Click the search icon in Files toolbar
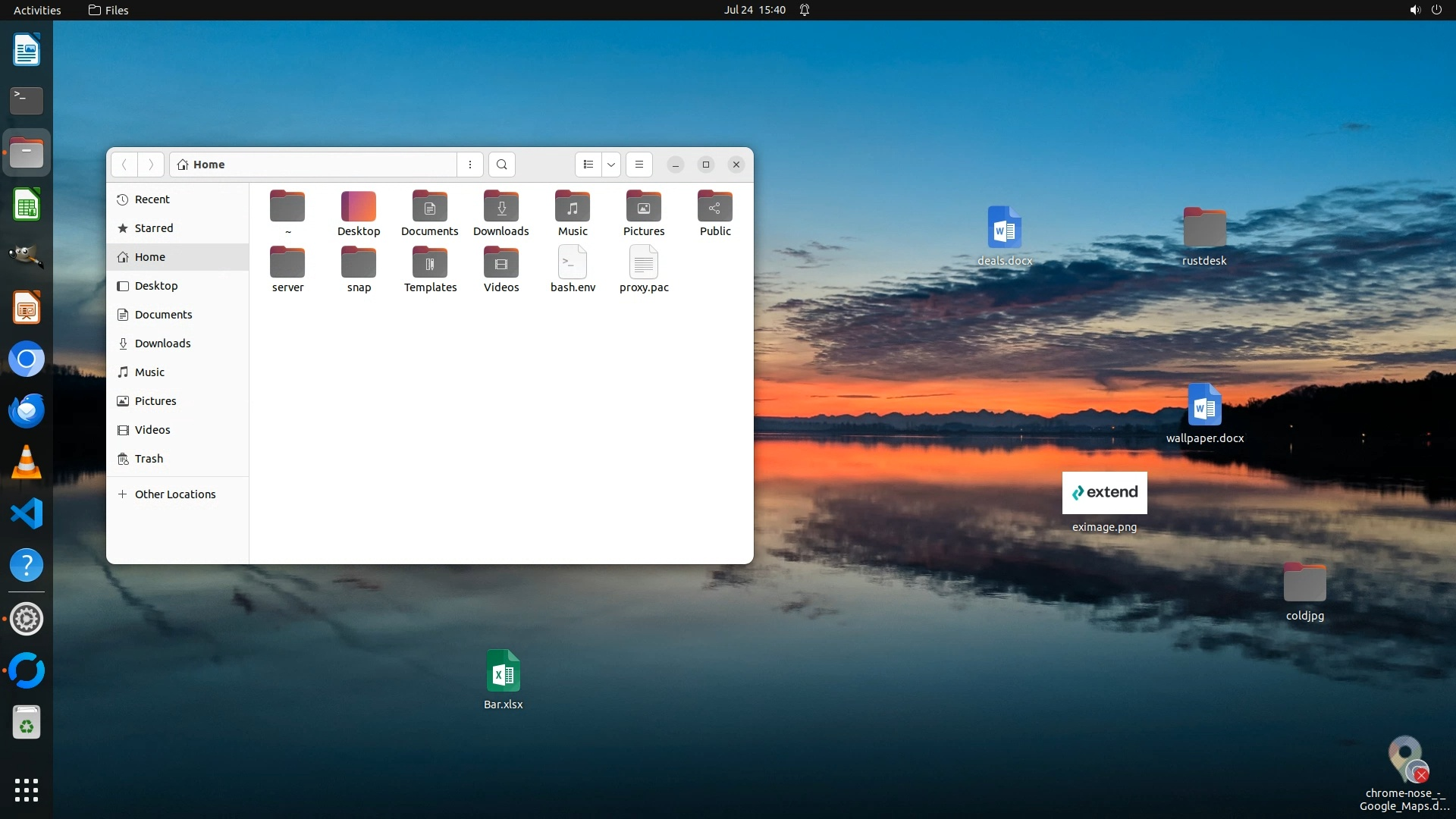 coord(501,165)
